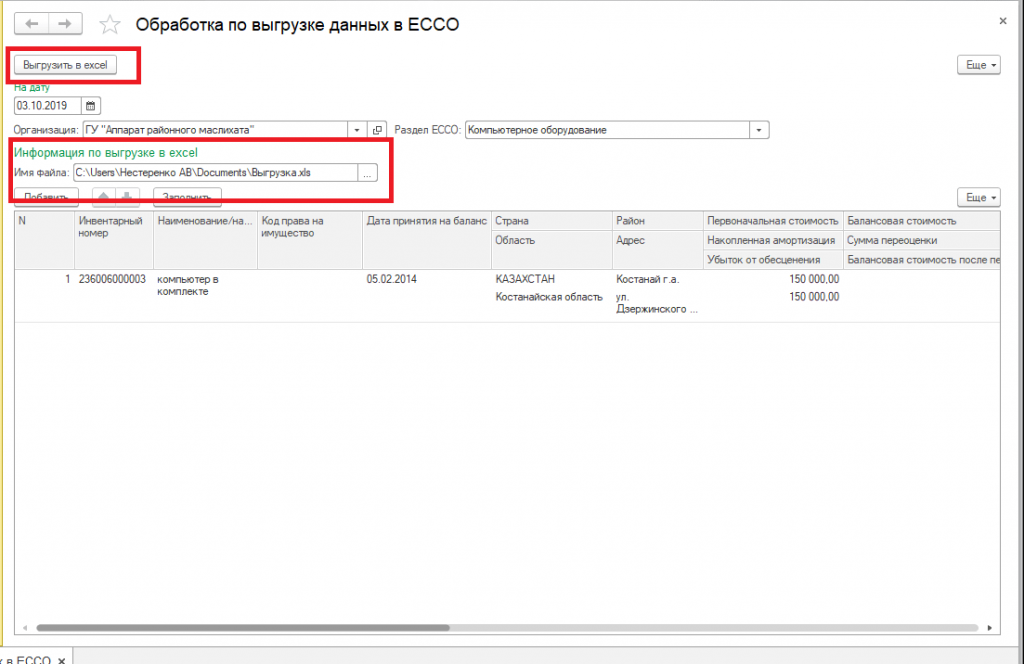Move table row up with arrow icon
The image size is (1024, 664).
tap(103, 197)
